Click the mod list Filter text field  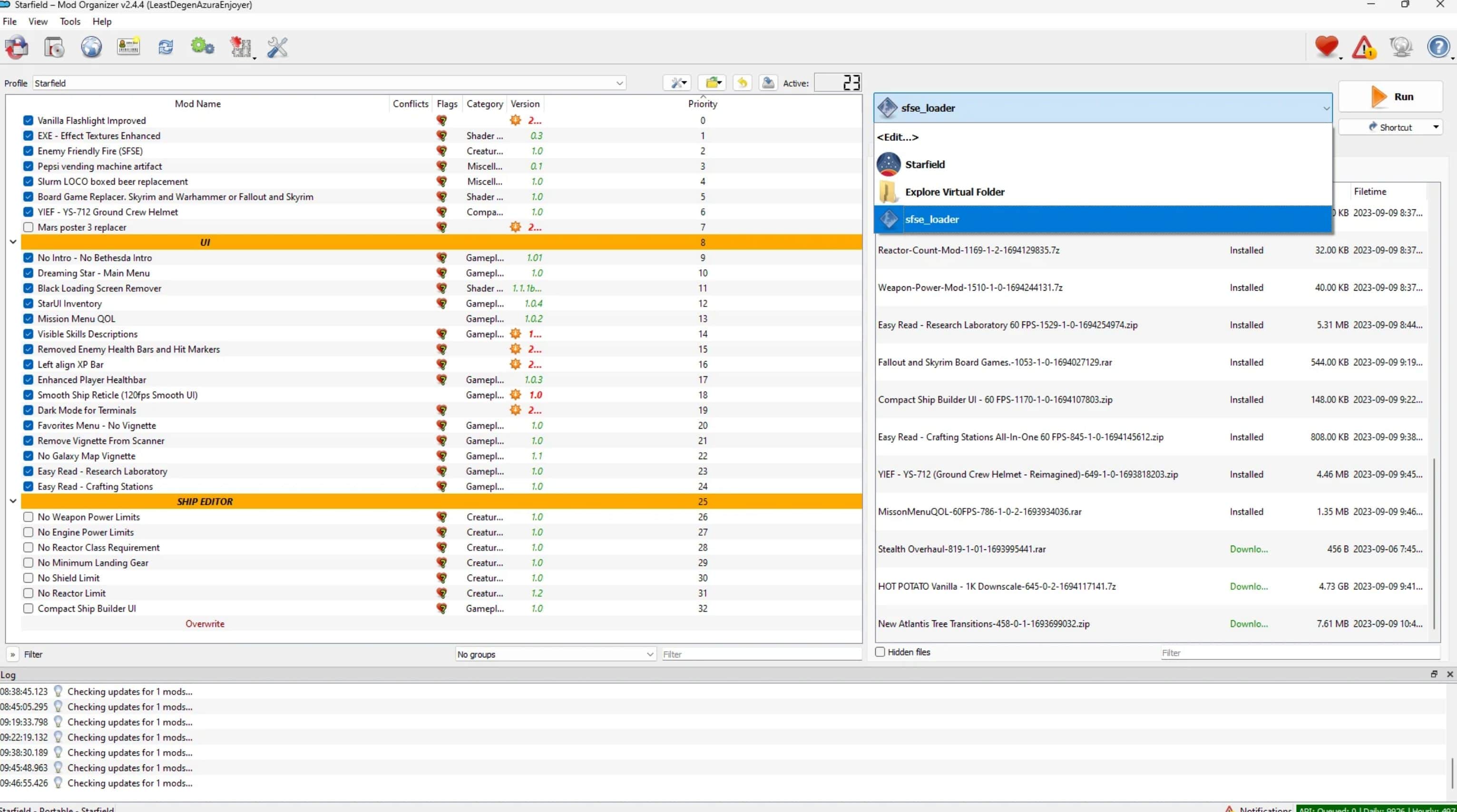[x=761, y=654]
